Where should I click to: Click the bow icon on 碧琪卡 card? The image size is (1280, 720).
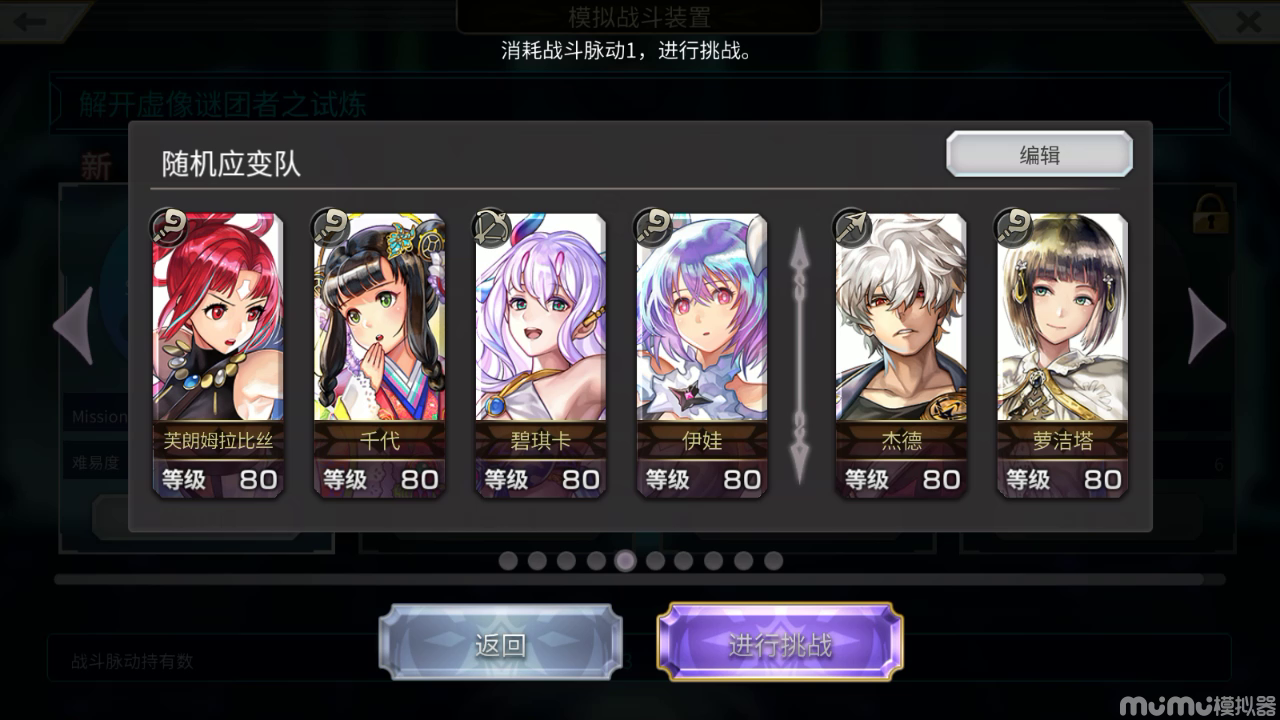pos(492,227)
